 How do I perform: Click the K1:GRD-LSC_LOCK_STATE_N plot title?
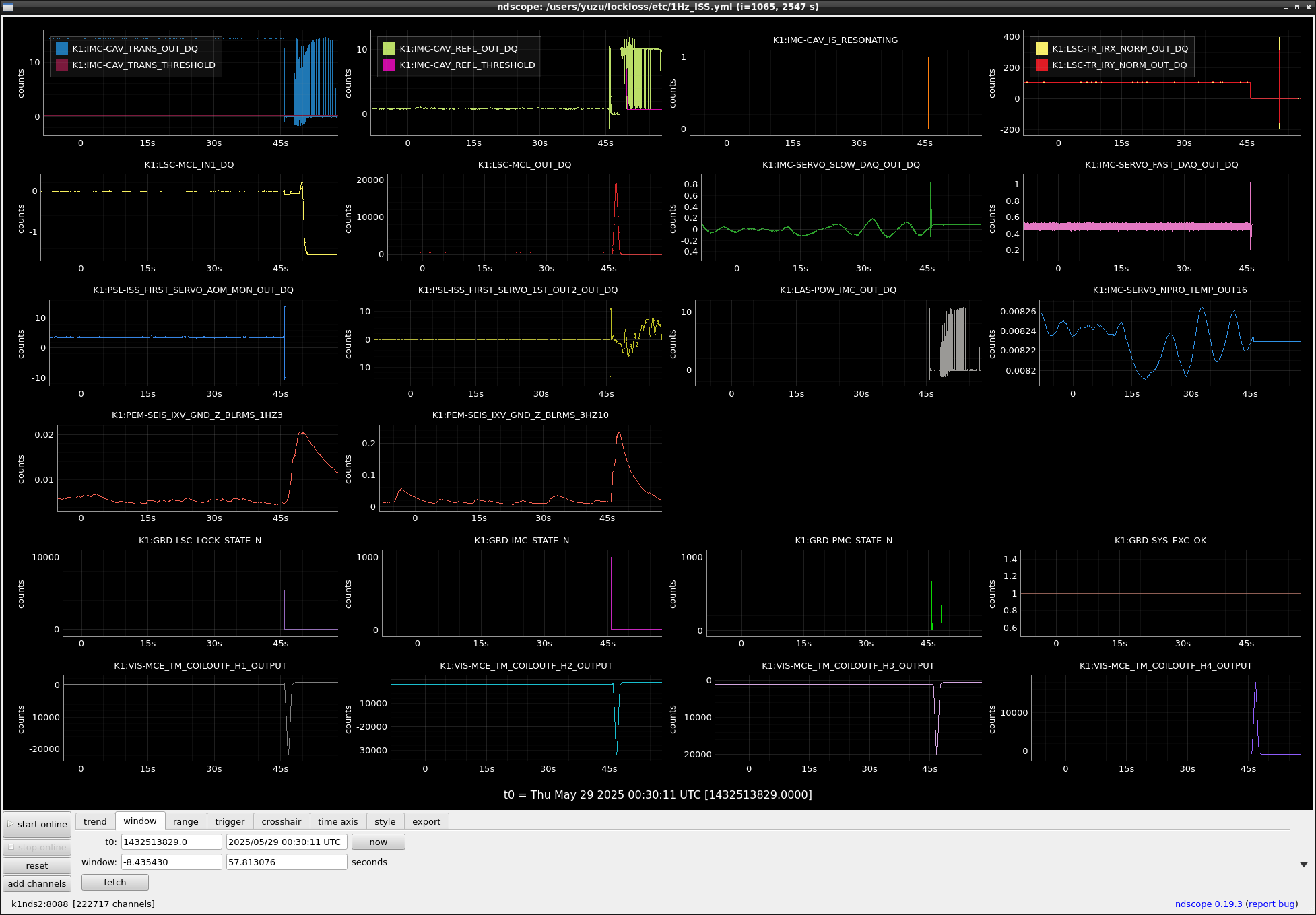(x=200, y=540)
